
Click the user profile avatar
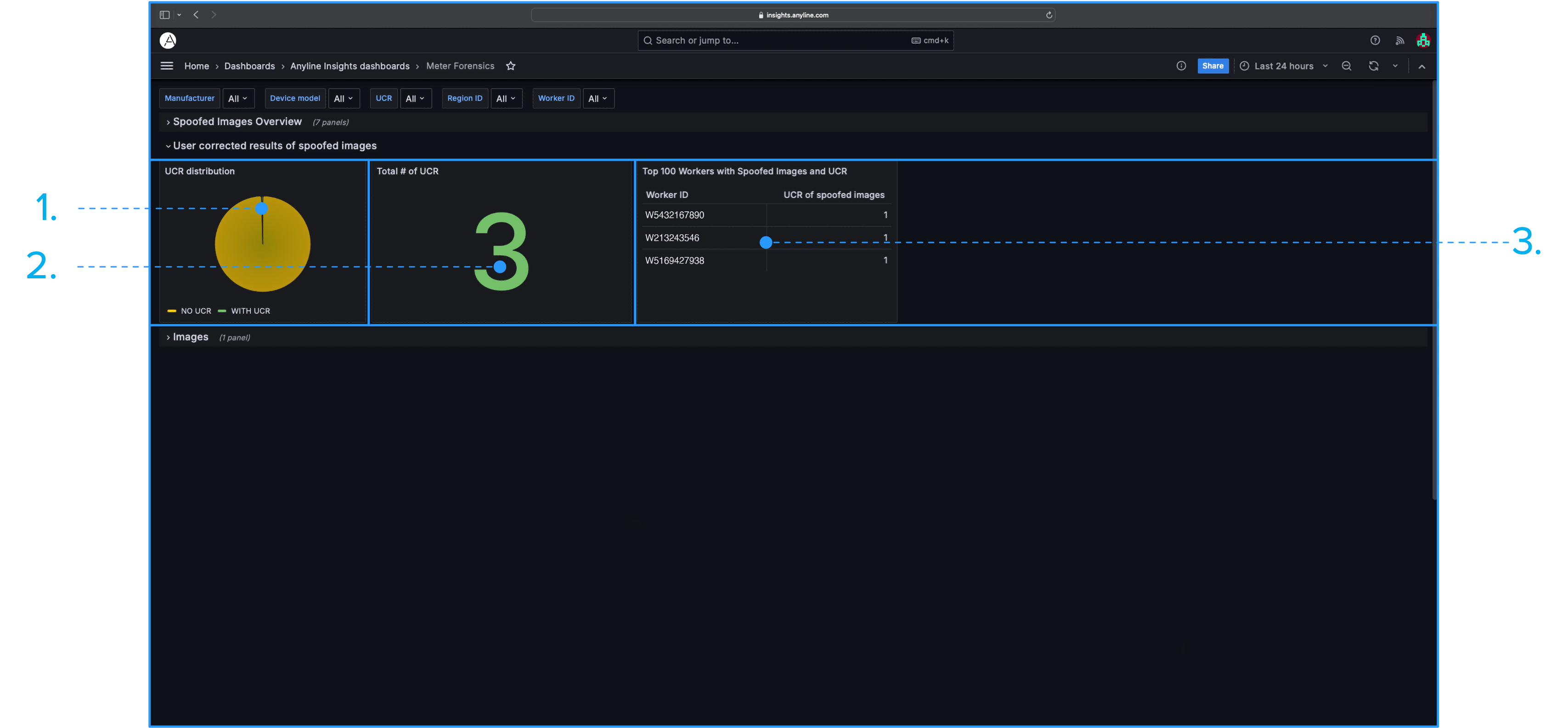point(1423,40)
